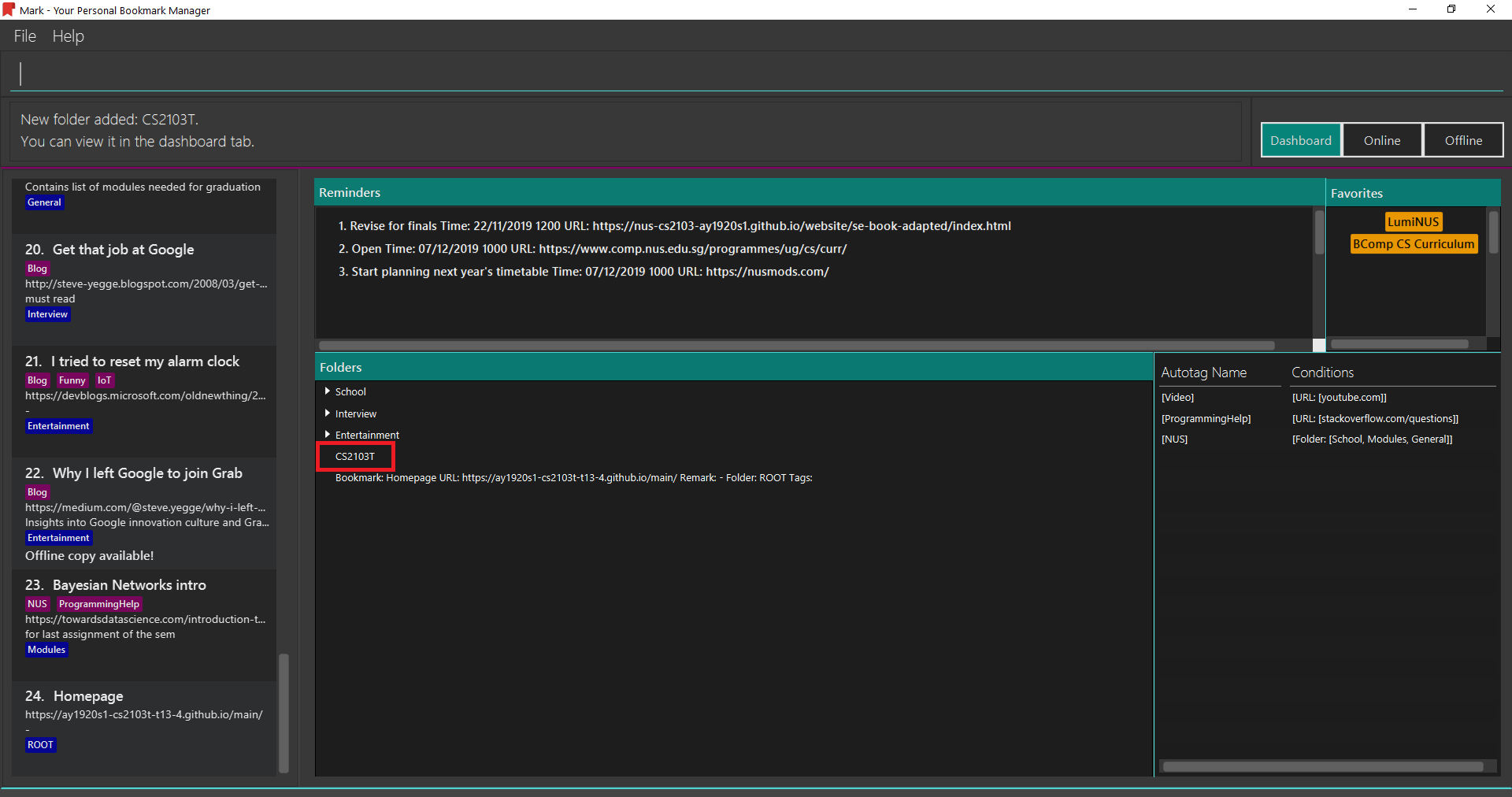Click the ay1920s1-cs2103t-t13-4.github.io URL in list
Image resolution: width=1512 pixels, height=797 pixels.
coord(144,714)
